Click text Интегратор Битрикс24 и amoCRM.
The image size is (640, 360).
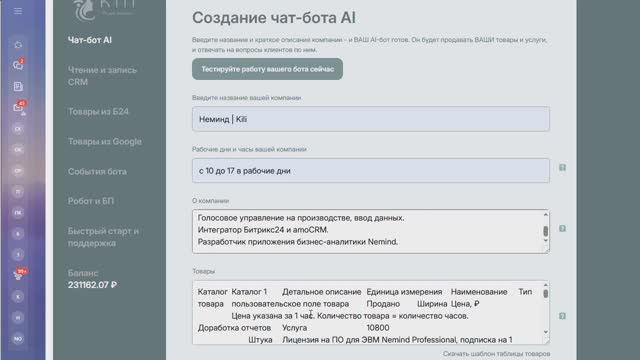pyautogui.click(x=263, y=230)
